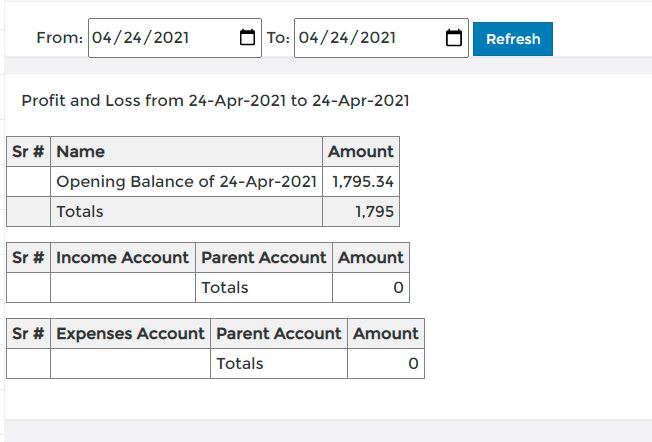Click the Parent Account header in the income table

click(x=264, y=257)
